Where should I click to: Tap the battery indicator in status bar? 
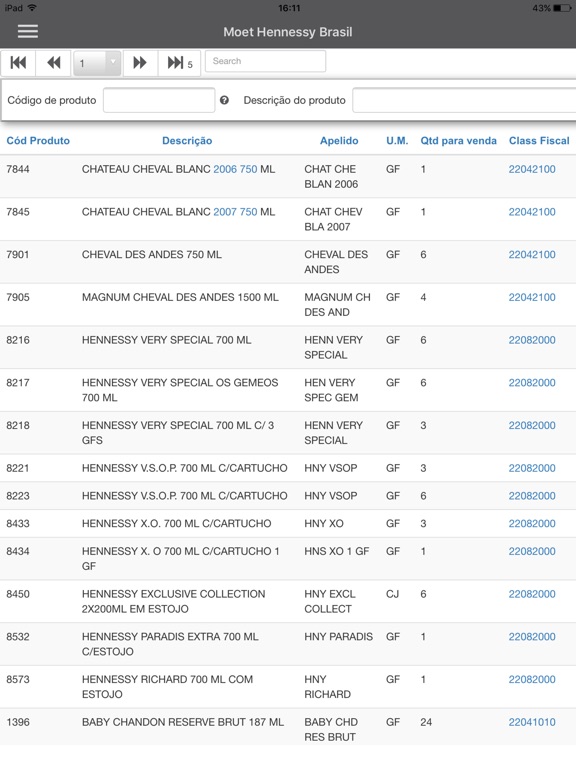tap(561, 8)
